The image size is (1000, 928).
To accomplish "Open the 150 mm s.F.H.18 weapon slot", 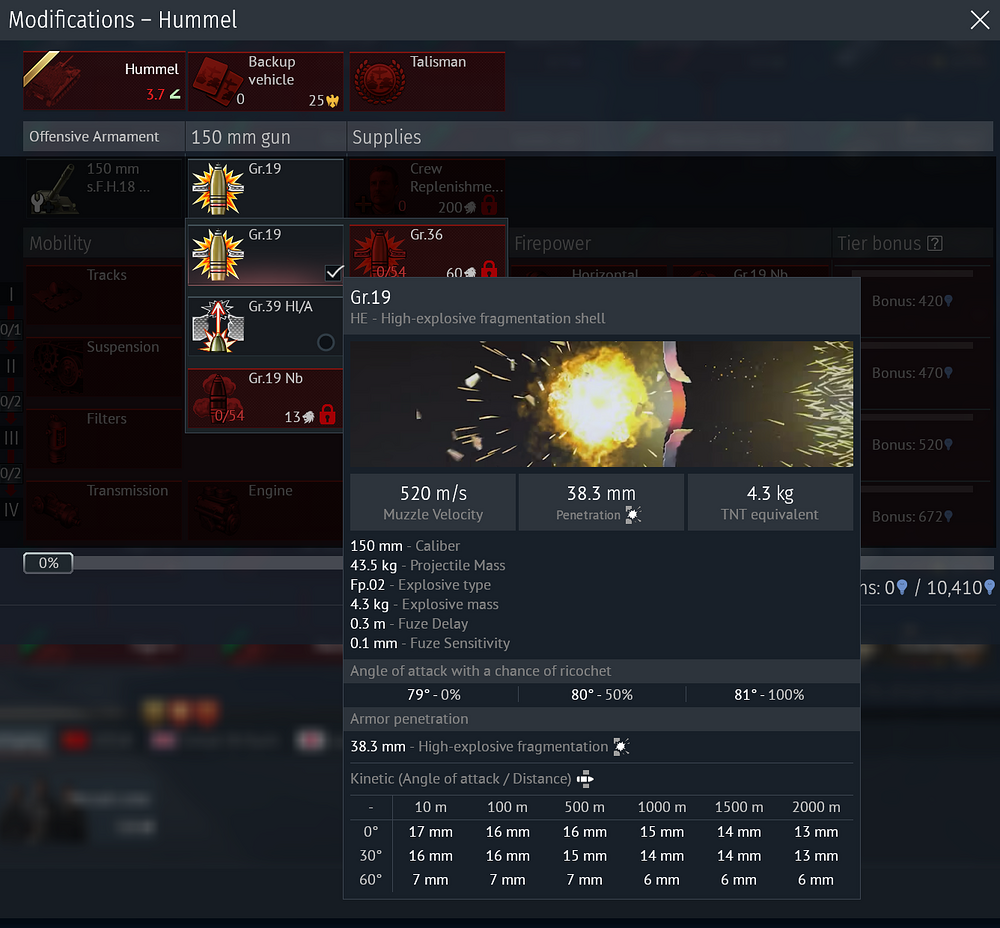I will (x=105, y=188).
